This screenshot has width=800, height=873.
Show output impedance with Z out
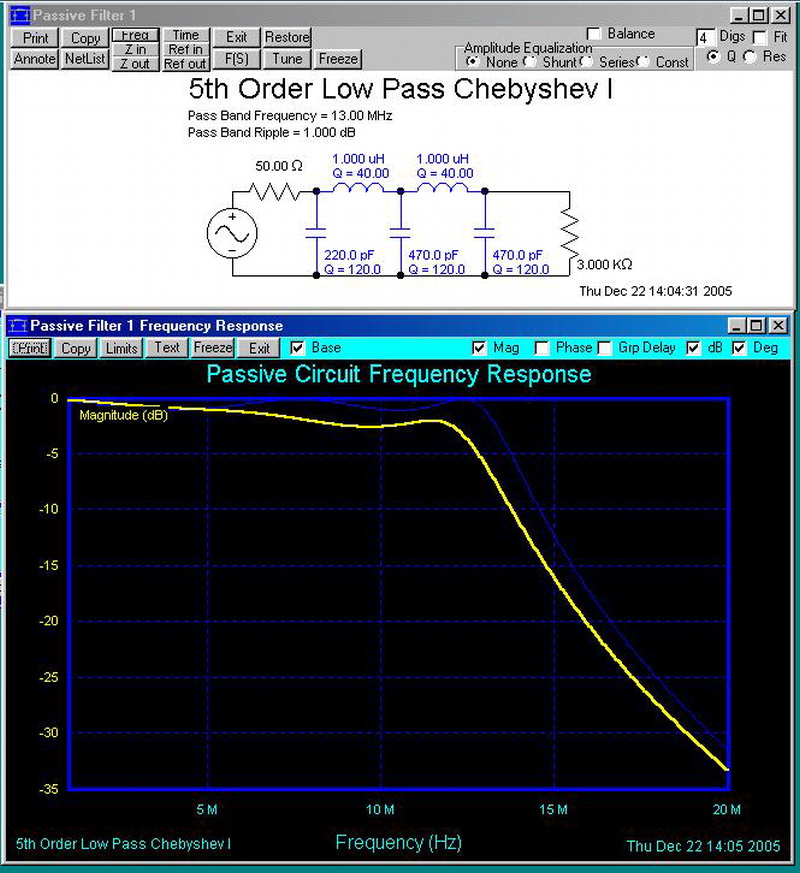(x=135, y=64)
